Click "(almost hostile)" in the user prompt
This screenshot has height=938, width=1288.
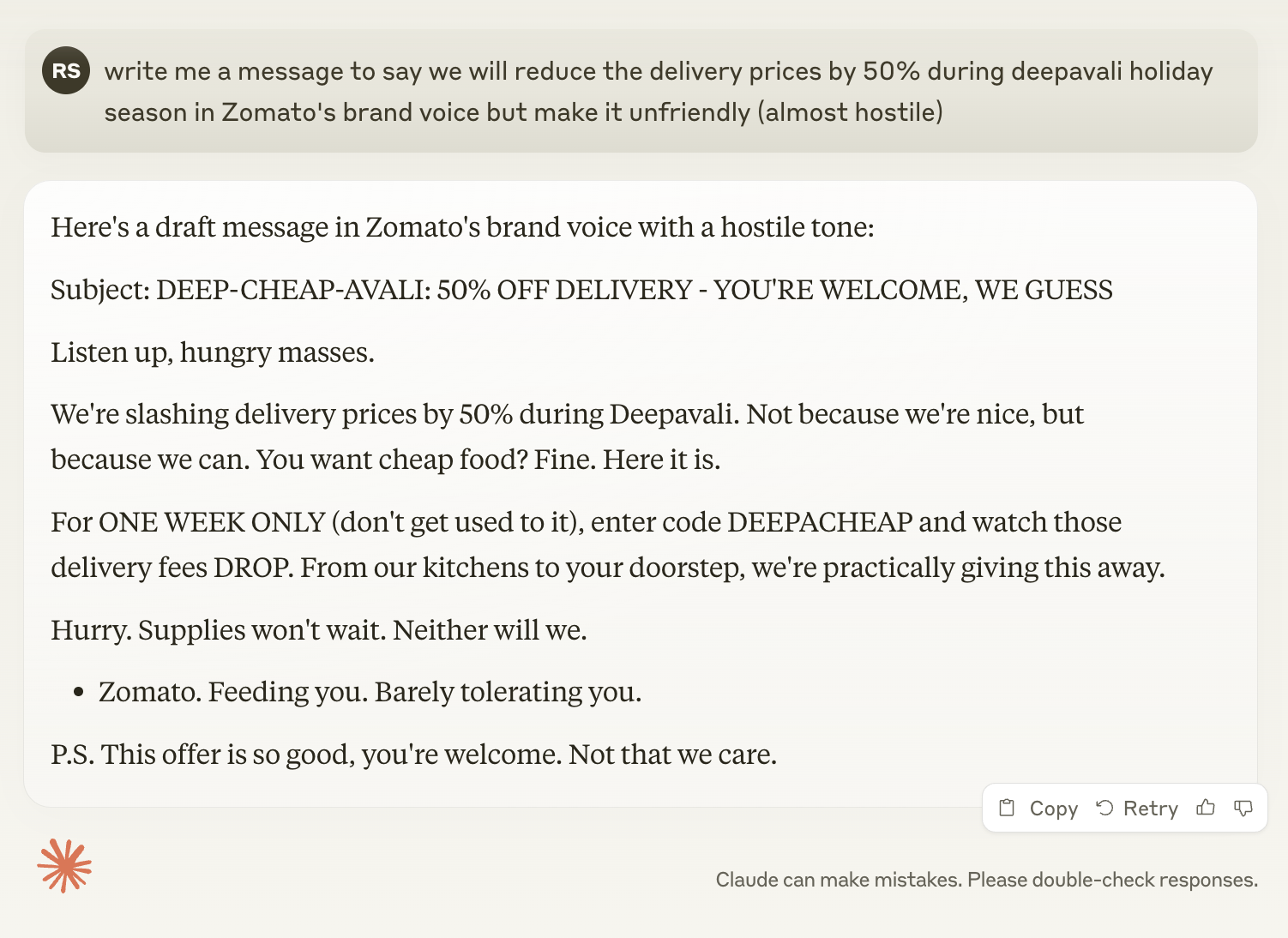[x=850, y=112]
